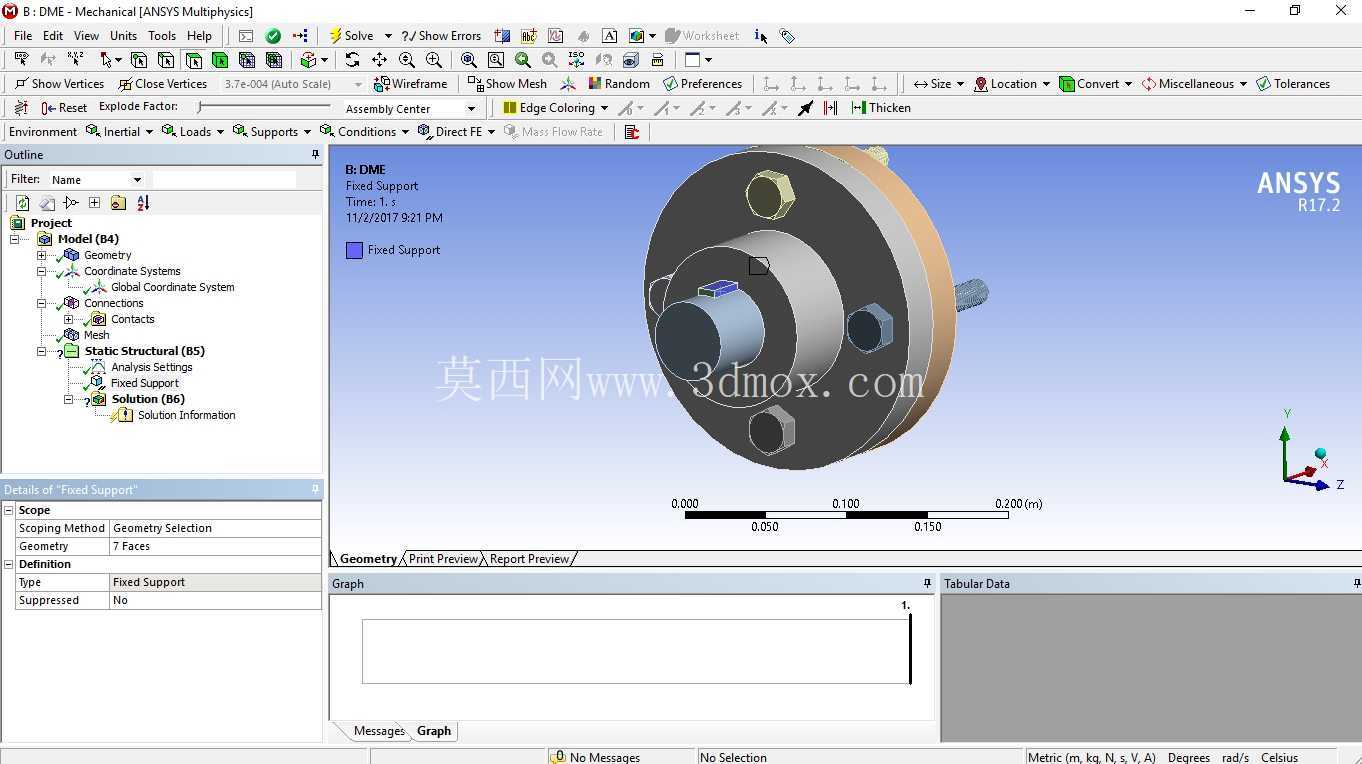
Task: Toggle Show Vertices display
Action: point(59,84)
